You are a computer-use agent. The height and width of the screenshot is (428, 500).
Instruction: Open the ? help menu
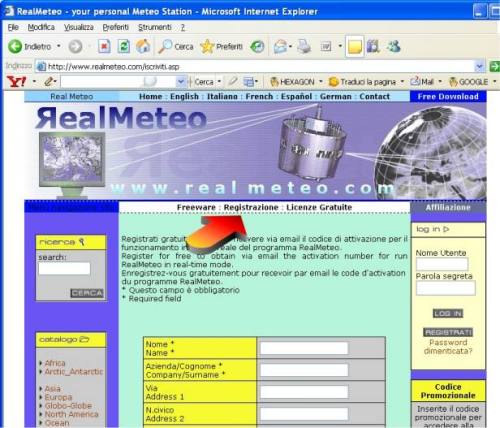(x=183, y=27)
